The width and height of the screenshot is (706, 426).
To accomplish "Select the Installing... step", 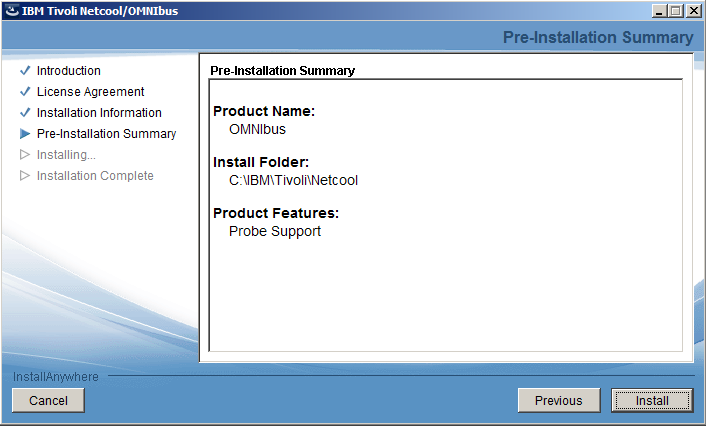I will pos(66,155).
